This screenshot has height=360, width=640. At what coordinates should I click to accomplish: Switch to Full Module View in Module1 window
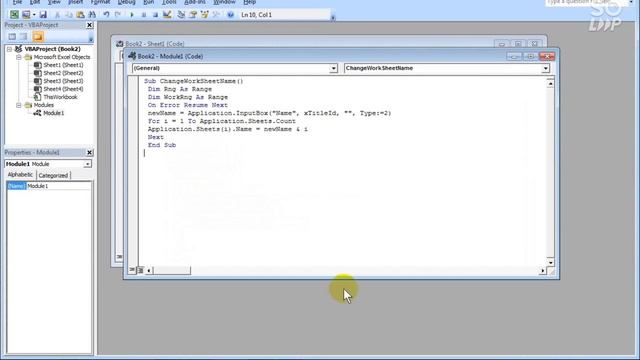tap(140, 270)
